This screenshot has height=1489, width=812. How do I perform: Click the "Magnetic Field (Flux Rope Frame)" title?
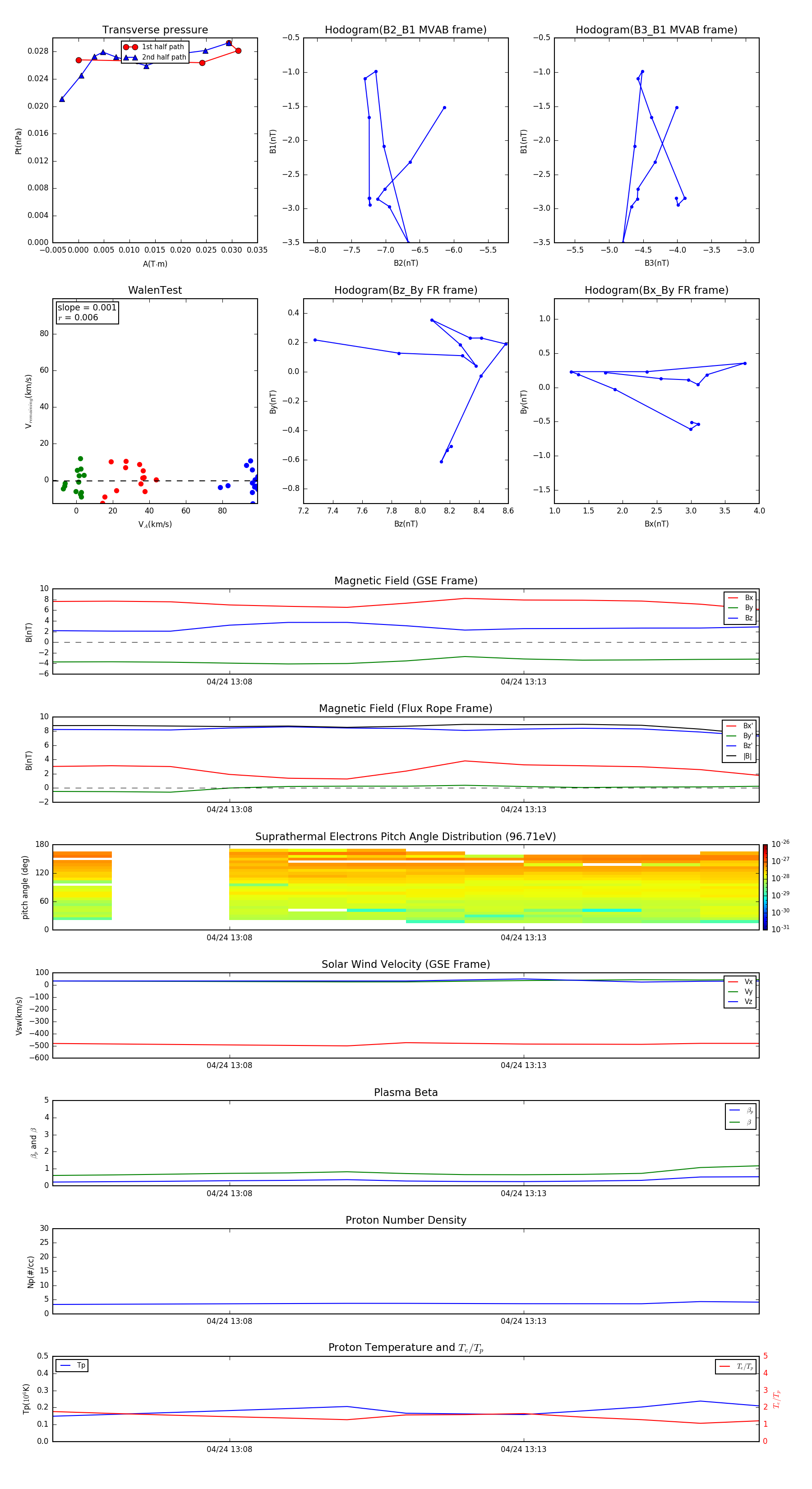click(x=406, y=709)
